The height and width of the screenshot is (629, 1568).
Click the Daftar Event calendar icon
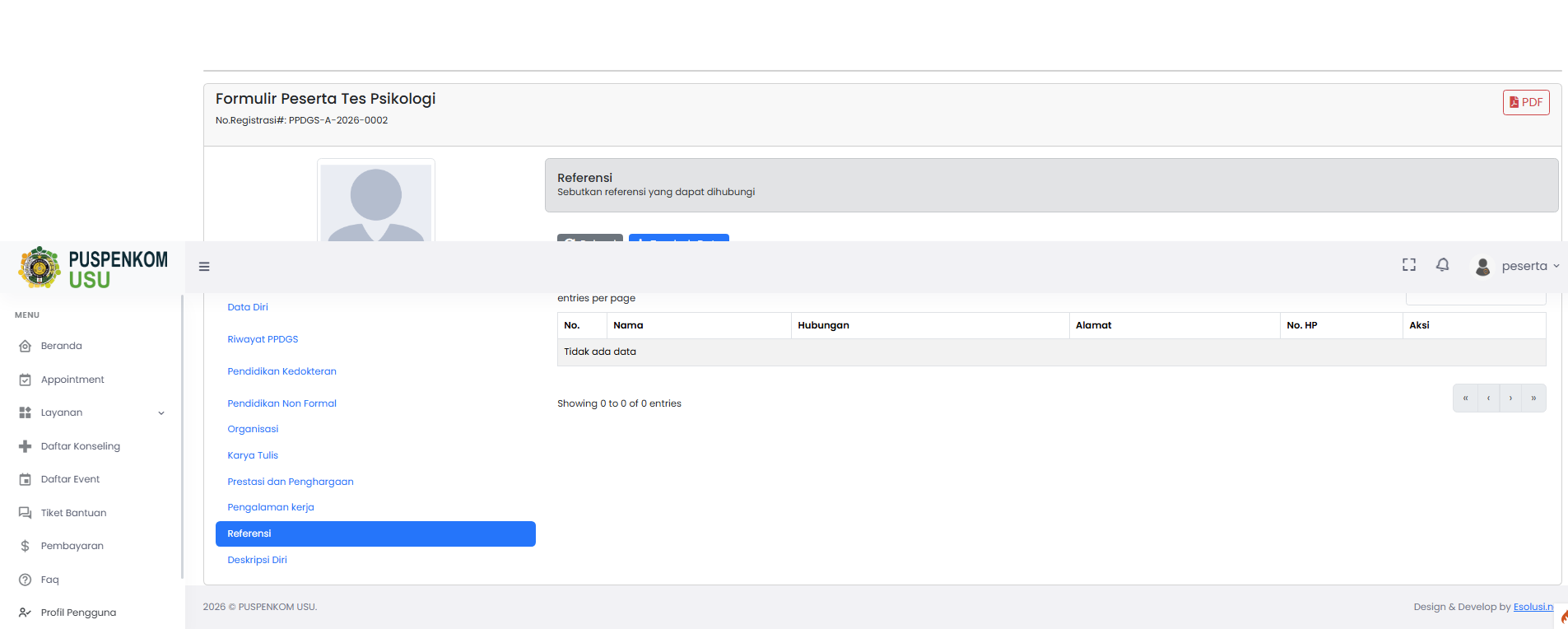point(25,479)
